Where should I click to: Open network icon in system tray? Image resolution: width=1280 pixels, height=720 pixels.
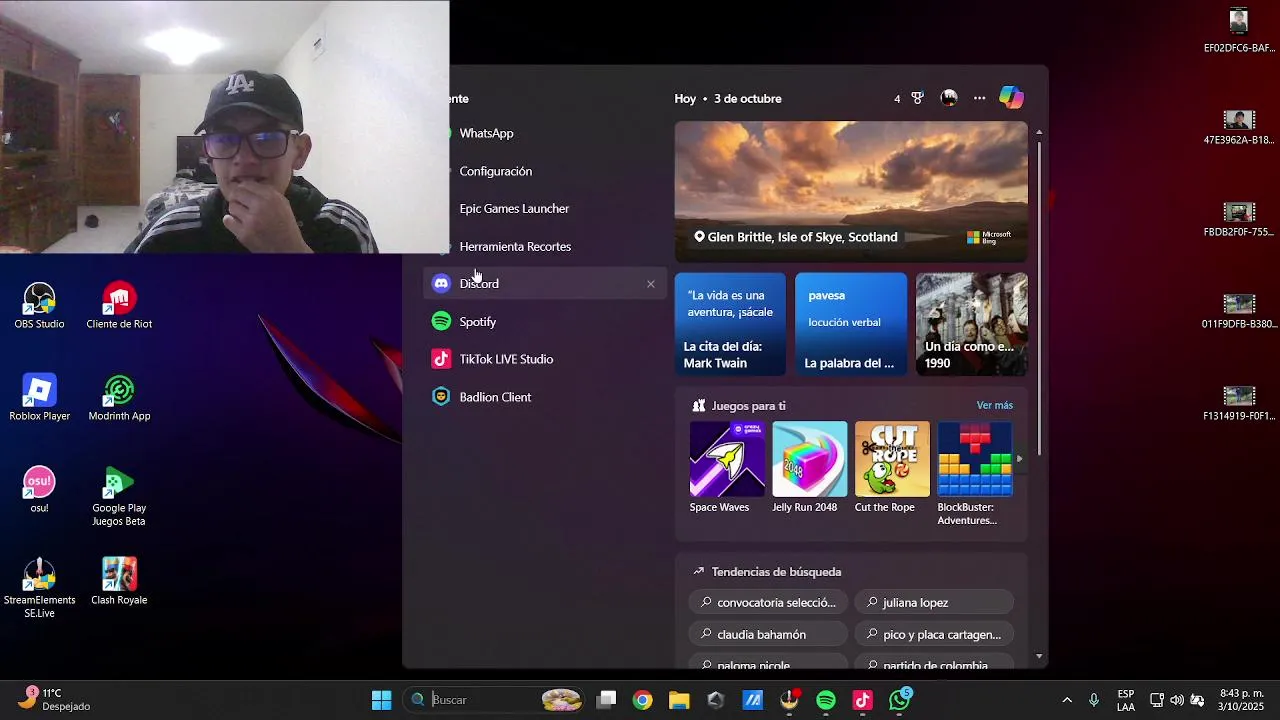click(x=1157, y=700)
